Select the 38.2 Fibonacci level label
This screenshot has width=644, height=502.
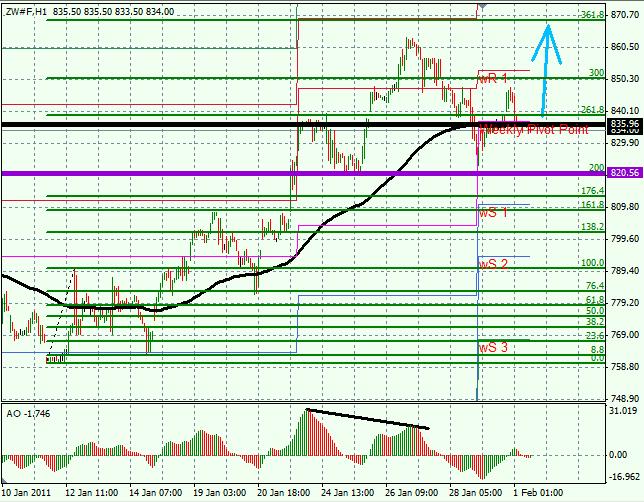coord(595,322)
